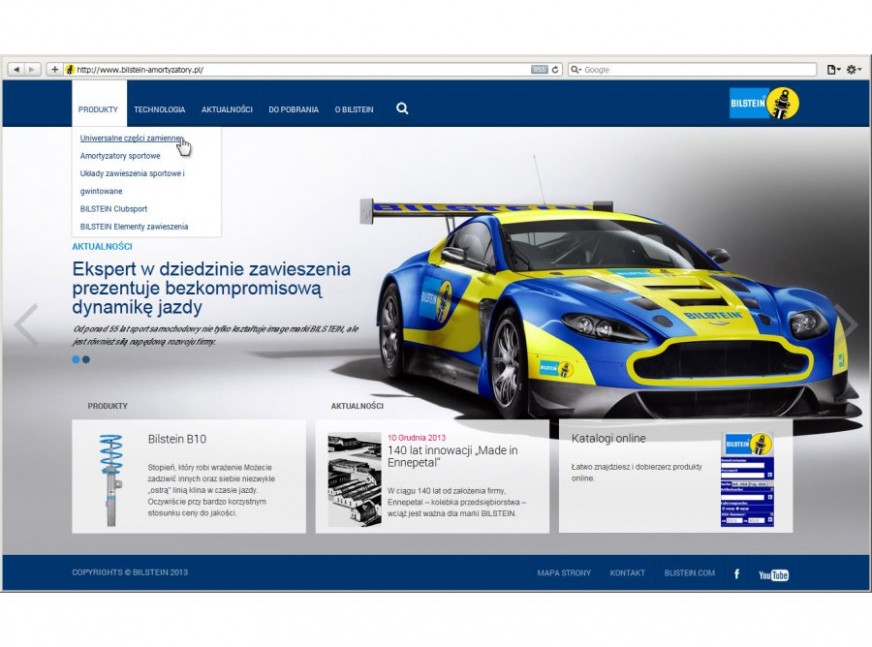This screenshot has width=872, height=647.
Task: Open Google search engine dropdown magnifier
Action: point(576,70)
